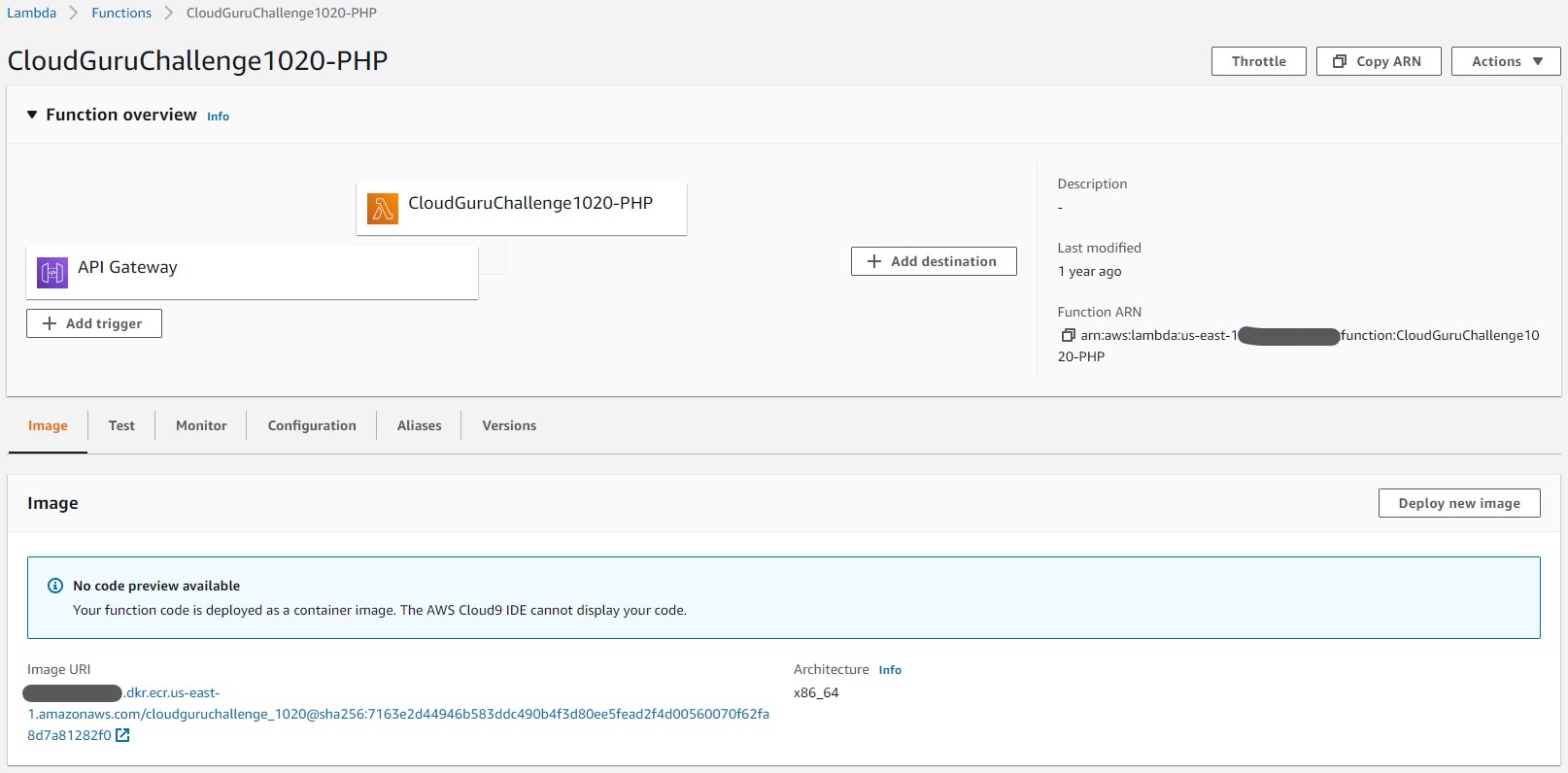Click the Cloud9 IDE notice message text
Image resolution: width=1568 pixels, height=773 pixels.
pyautogui.click(x=380, y=610)
